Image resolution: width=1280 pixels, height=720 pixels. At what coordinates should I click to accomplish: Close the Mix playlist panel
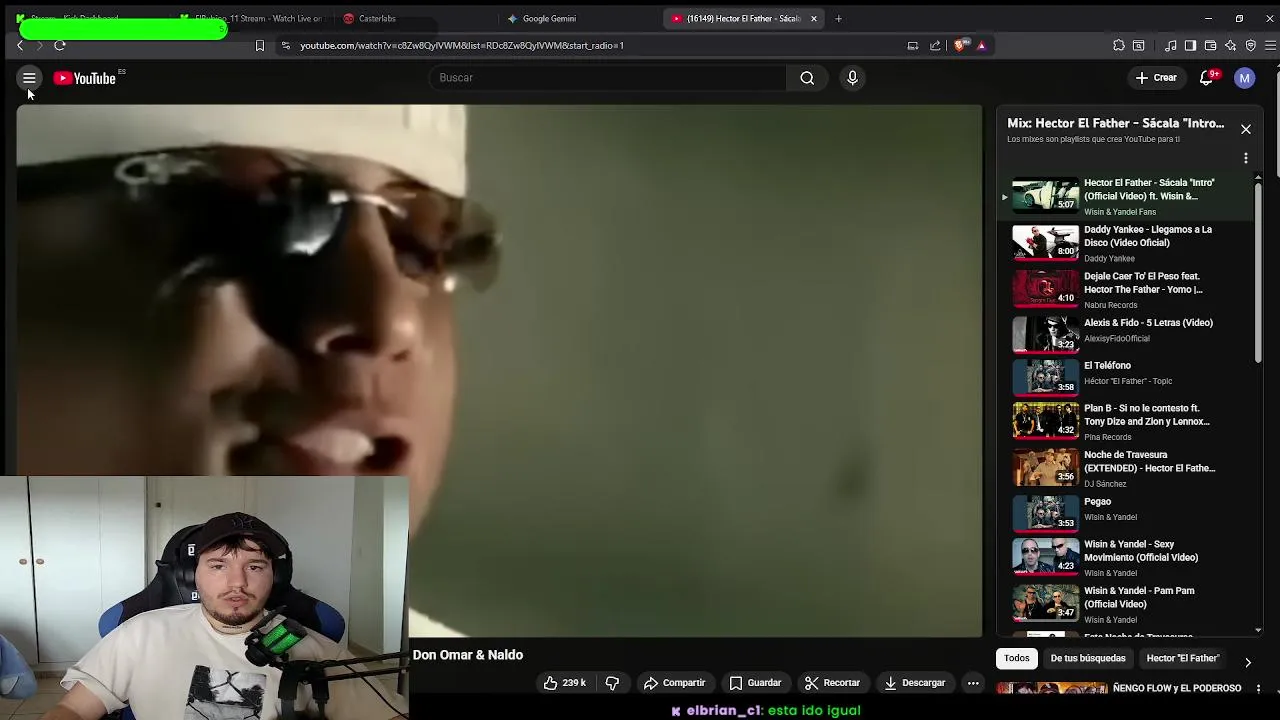click(x=1246, y=129)
